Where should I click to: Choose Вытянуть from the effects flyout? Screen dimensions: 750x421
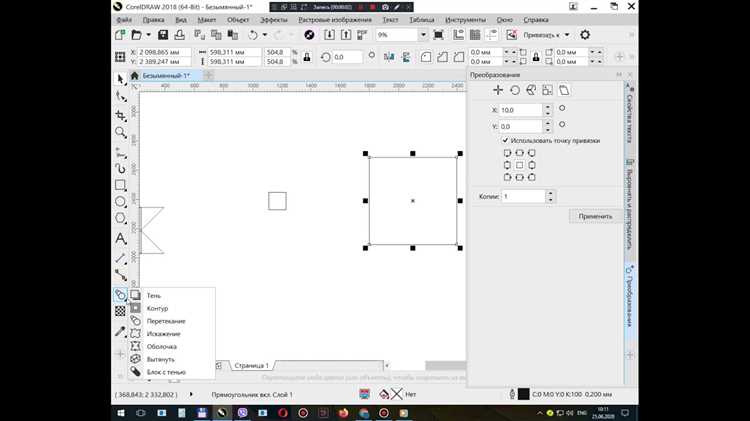171,359
